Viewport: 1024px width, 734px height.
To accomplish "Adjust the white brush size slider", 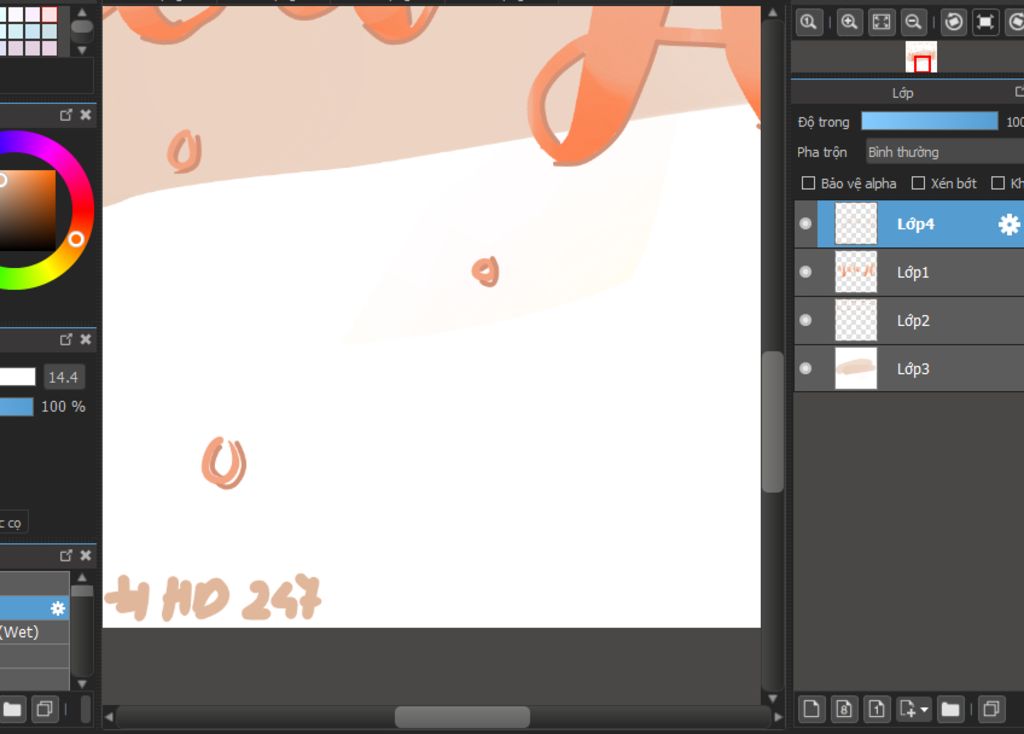I will click(x=18, y=377).
